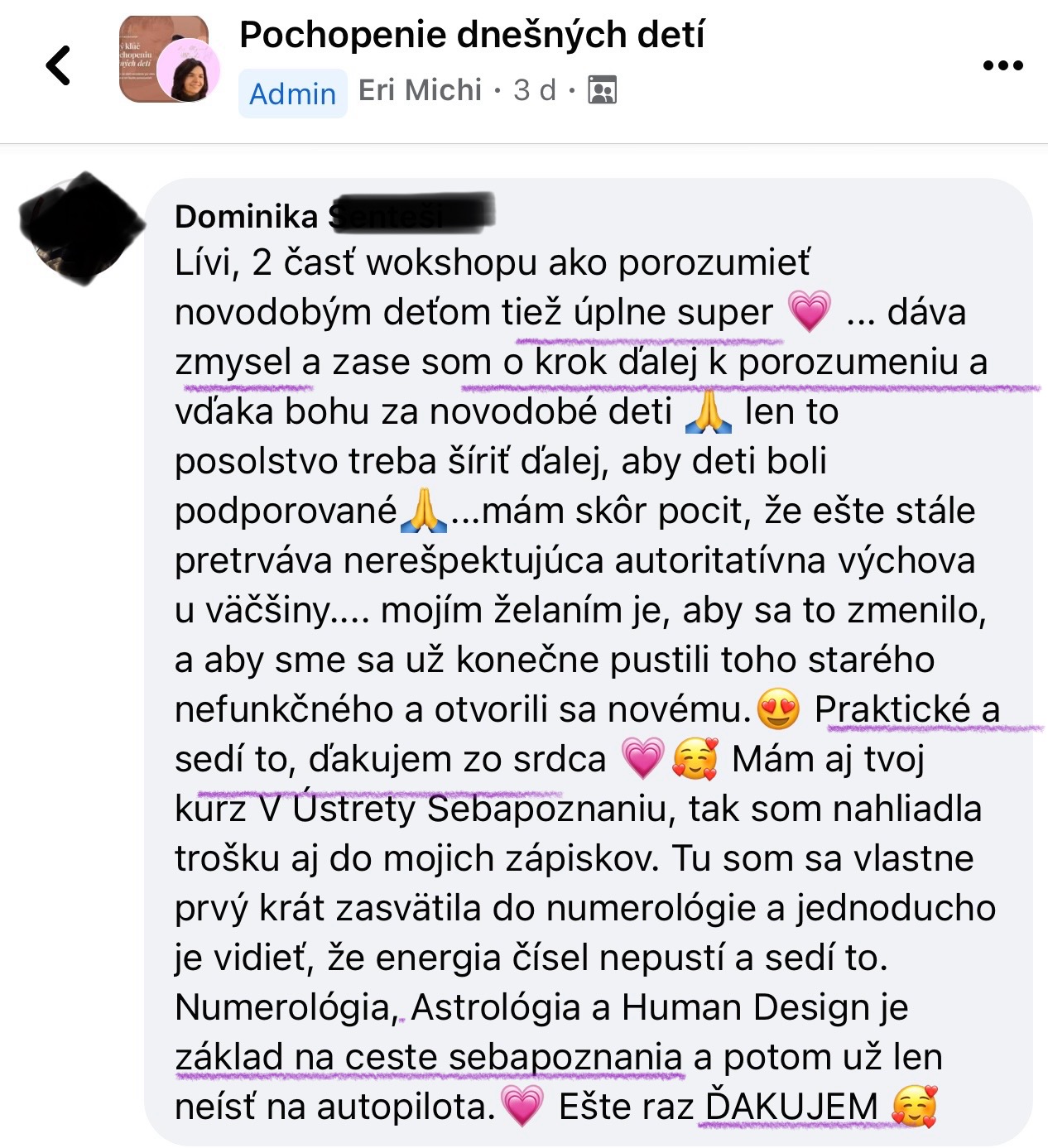Open the three-dot options menu
Viewport: 1048px width, 1148px height.
tap(1002, 65)
